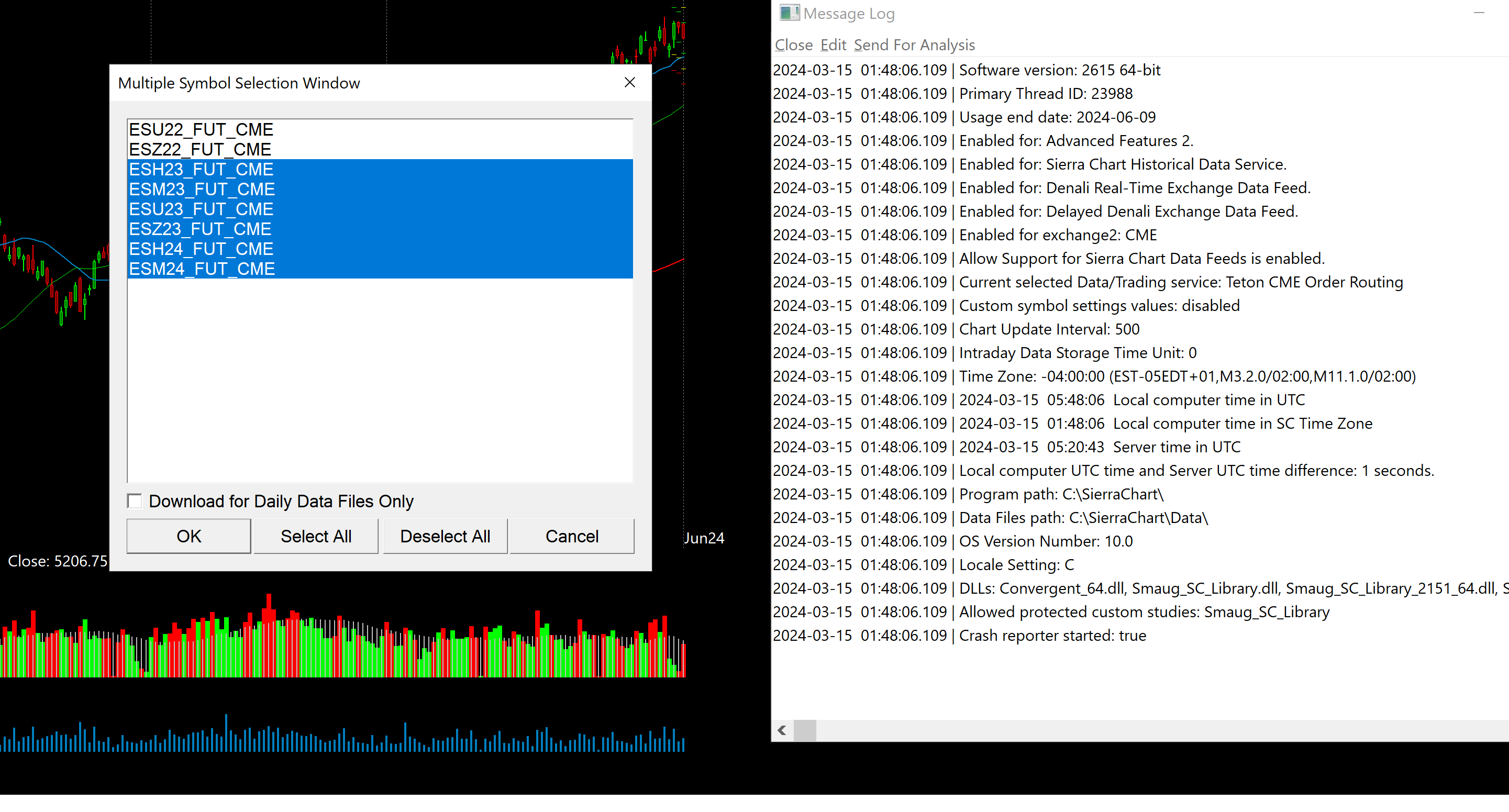
Task: Click ESM24_FUT_CME in symbol list
Action: (x=202, y=269)
